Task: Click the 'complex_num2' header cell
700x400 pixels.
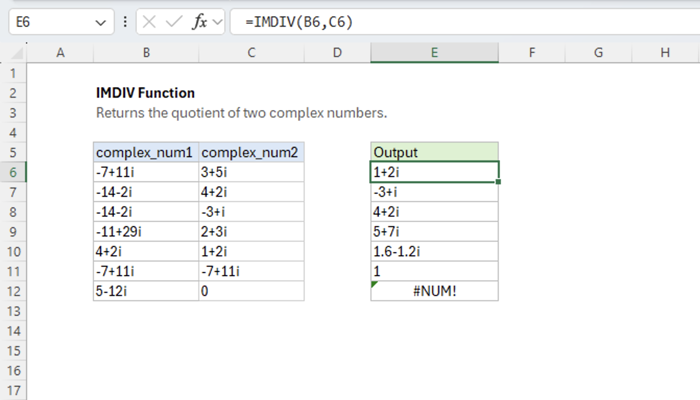Action: tap(251, 152)
